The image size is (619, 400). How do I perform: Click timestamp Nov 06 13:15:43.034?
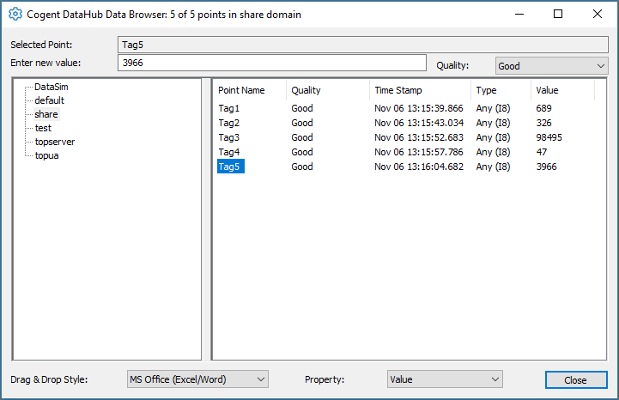[418, 123]
